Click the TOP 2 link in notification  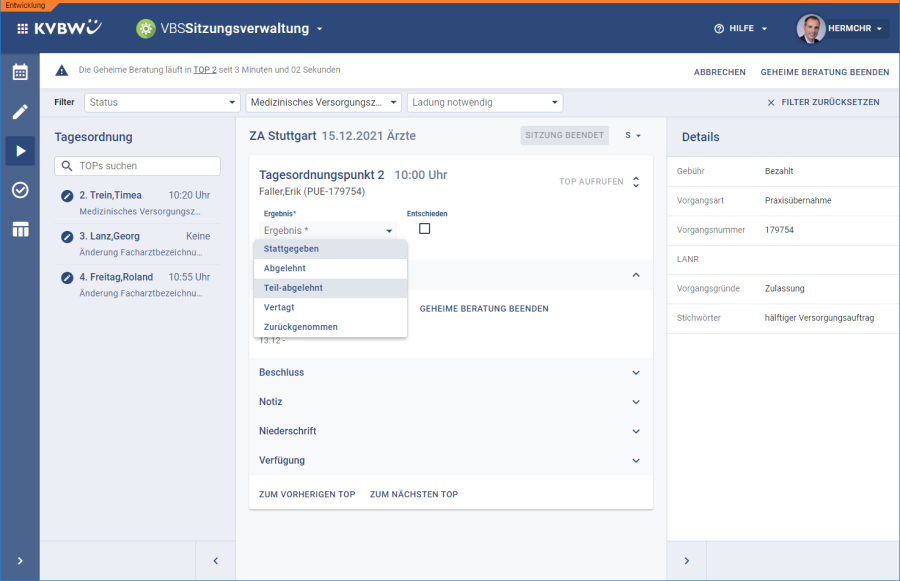(205, 71)
